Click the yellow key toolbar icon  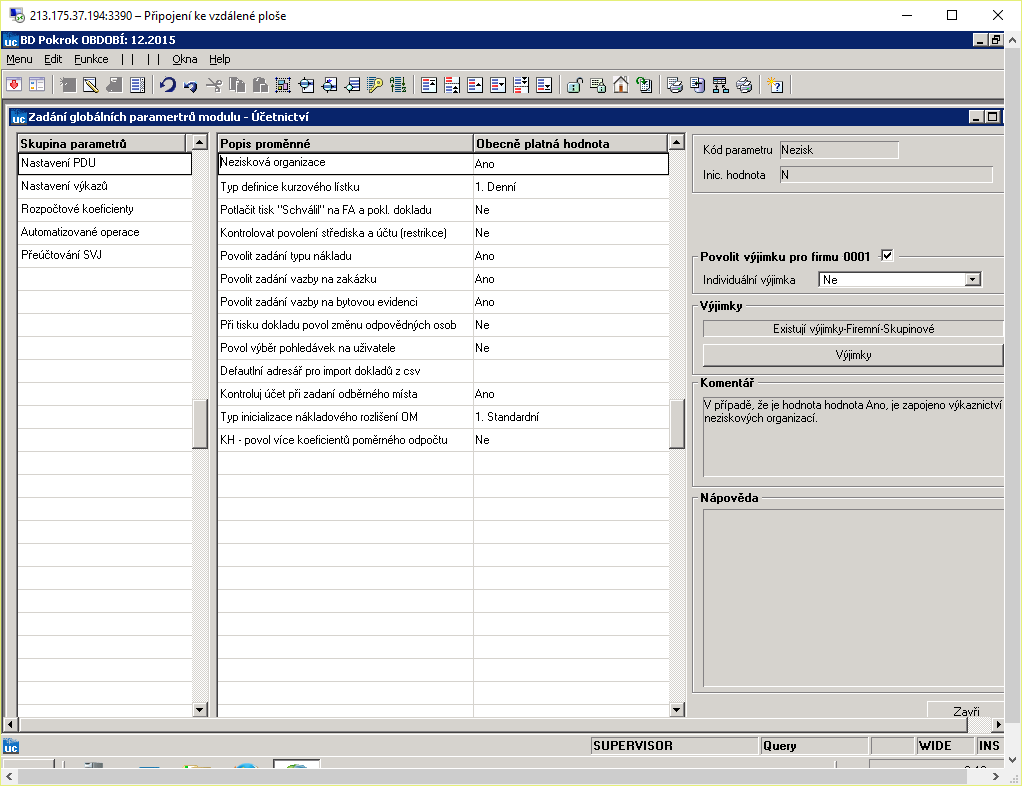tap(375, 85)
